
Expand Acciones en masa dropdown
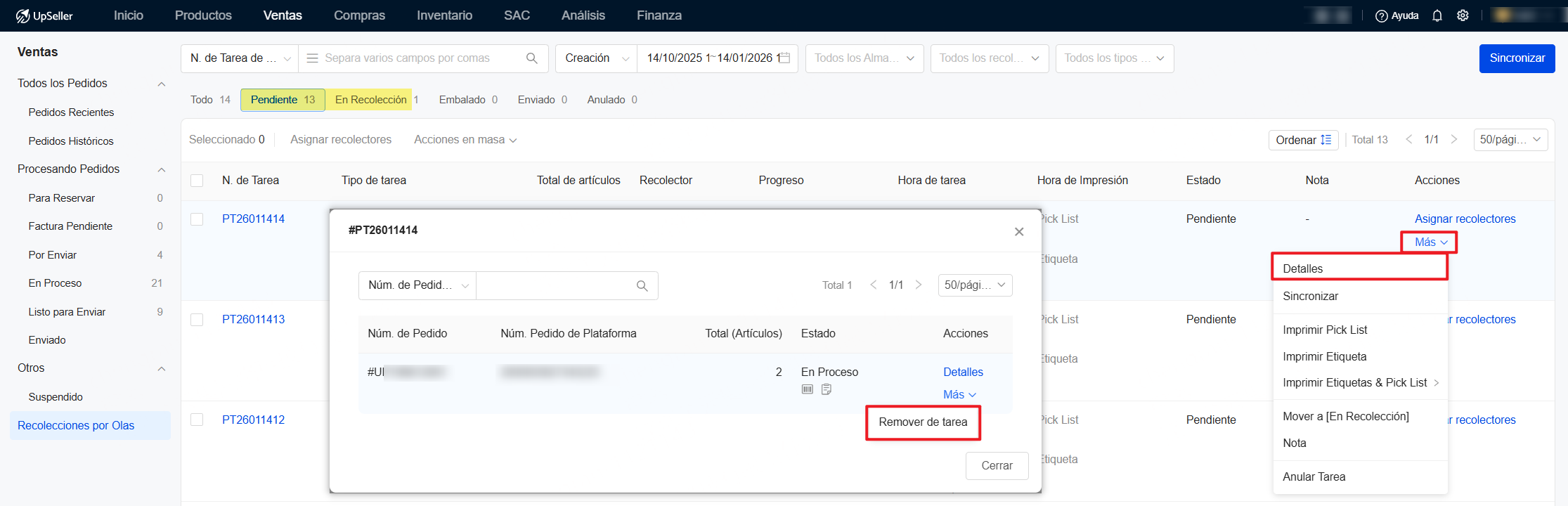465,140
